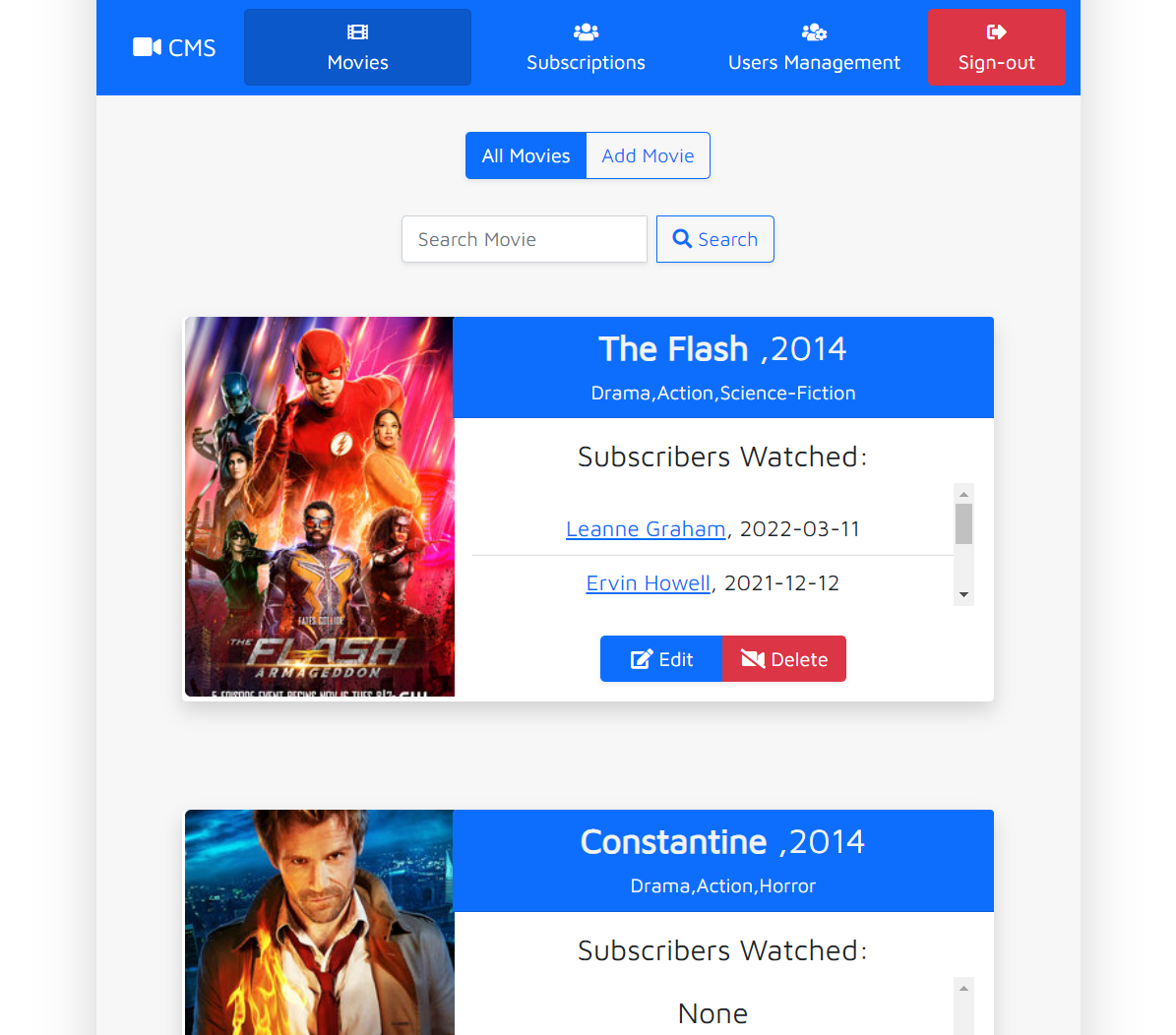Image resolution: width=1176 pixels, height=1035 pixels.
Task: Select the Movies item in the navigation bar
Action: click(x=357, y=46)
